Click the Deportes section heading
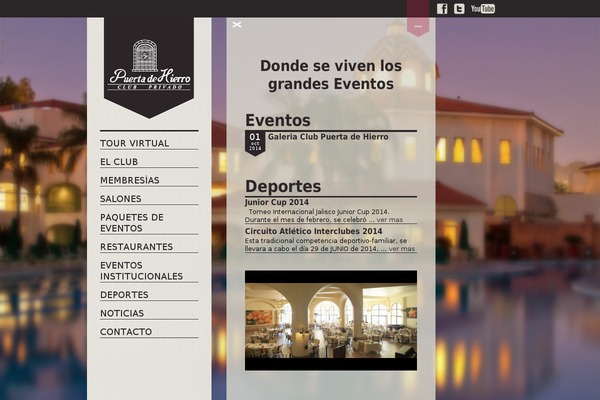 coord(283,187)
